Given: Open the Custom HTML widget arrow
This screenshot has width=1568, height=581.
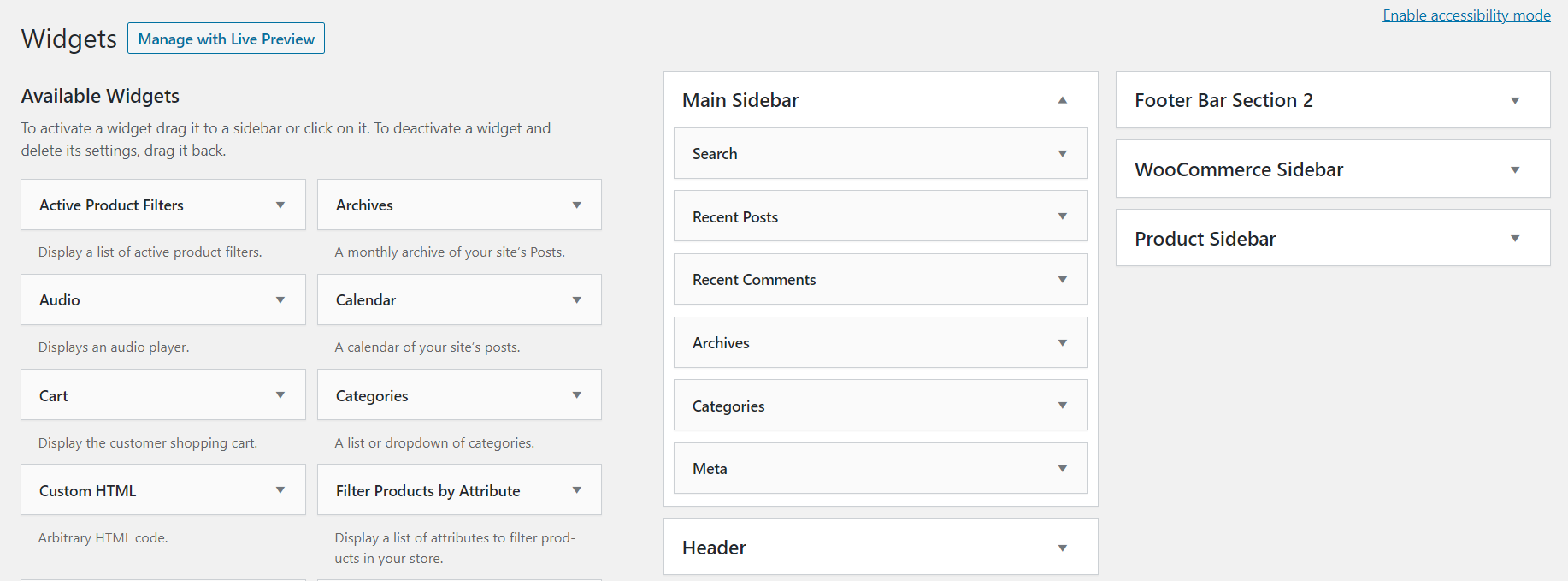Looking at the screenshot, I should (x=280, y=490).
